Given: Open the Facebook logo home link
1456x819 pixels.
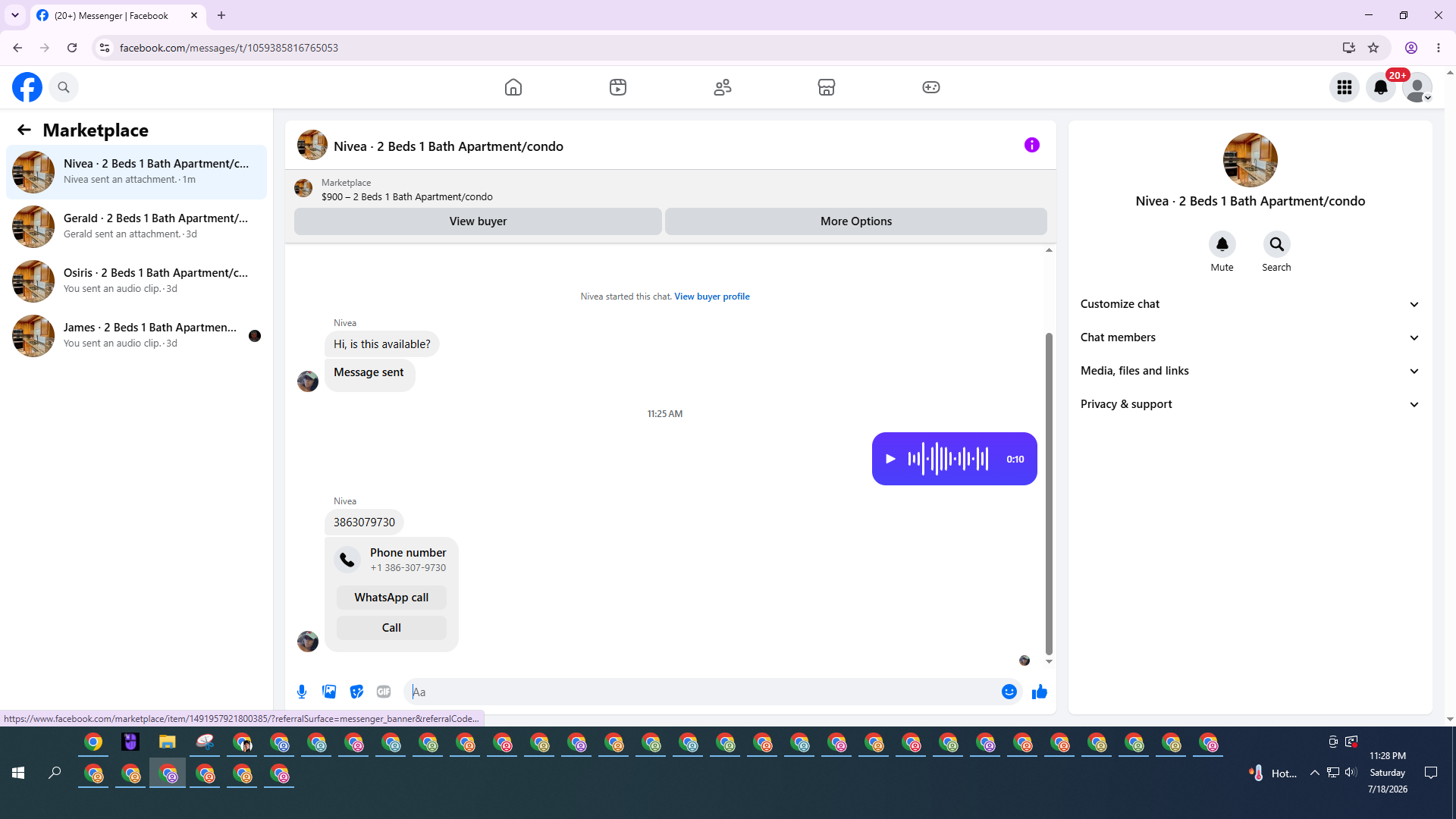Looking at the screenshot, I should [x=27, y=87].
